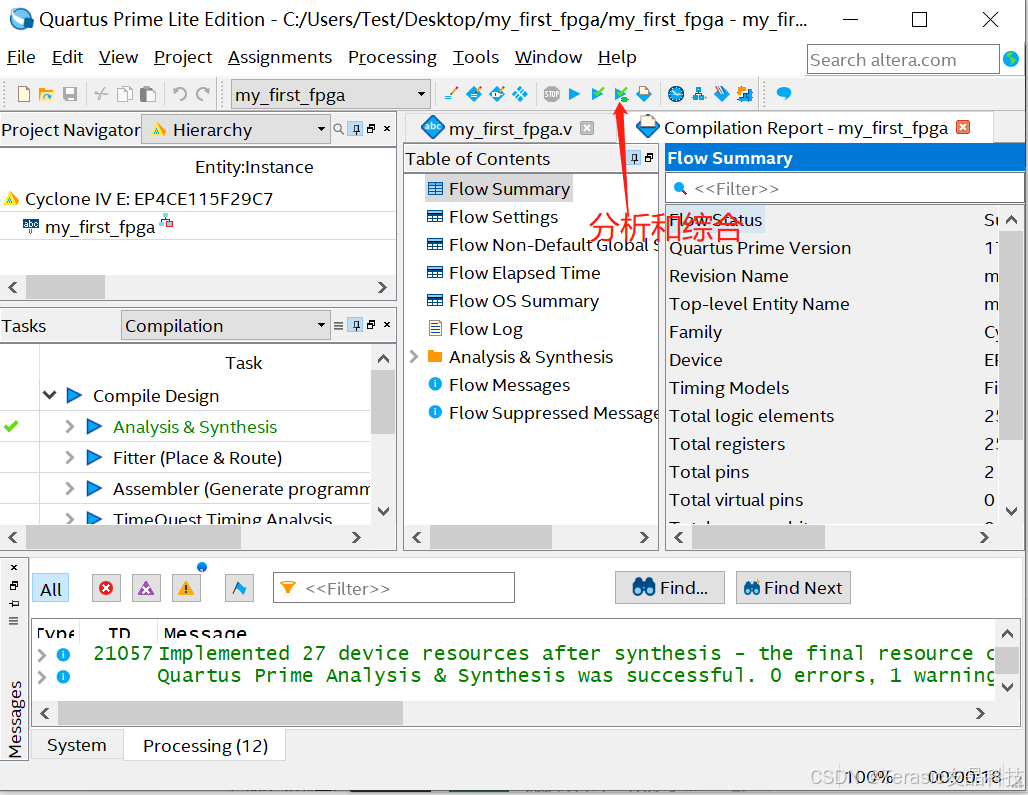Toggle the yellow warning messages filter
1028x795 pixels.
click(186, 589)
